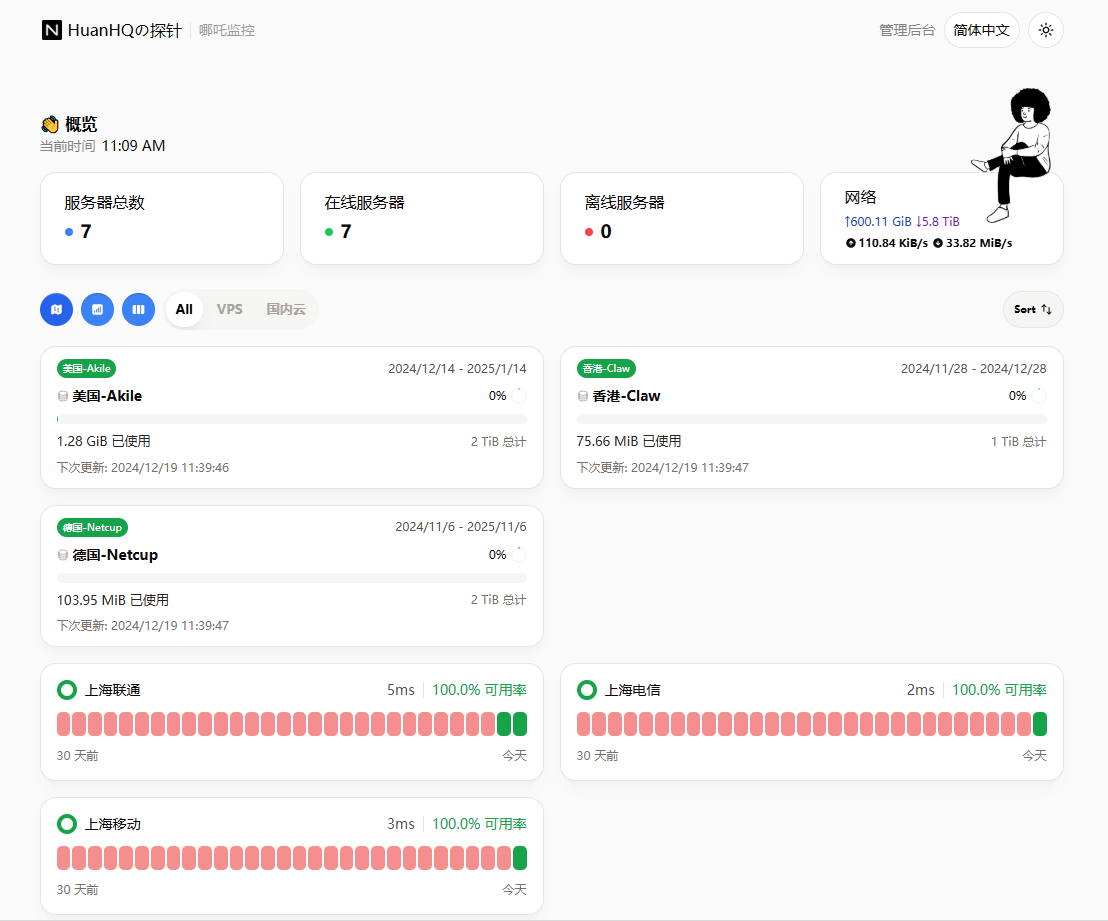Click the 上海联通 green status ring icon
This screenshot has width=1108, height=921.
(67, 690)
